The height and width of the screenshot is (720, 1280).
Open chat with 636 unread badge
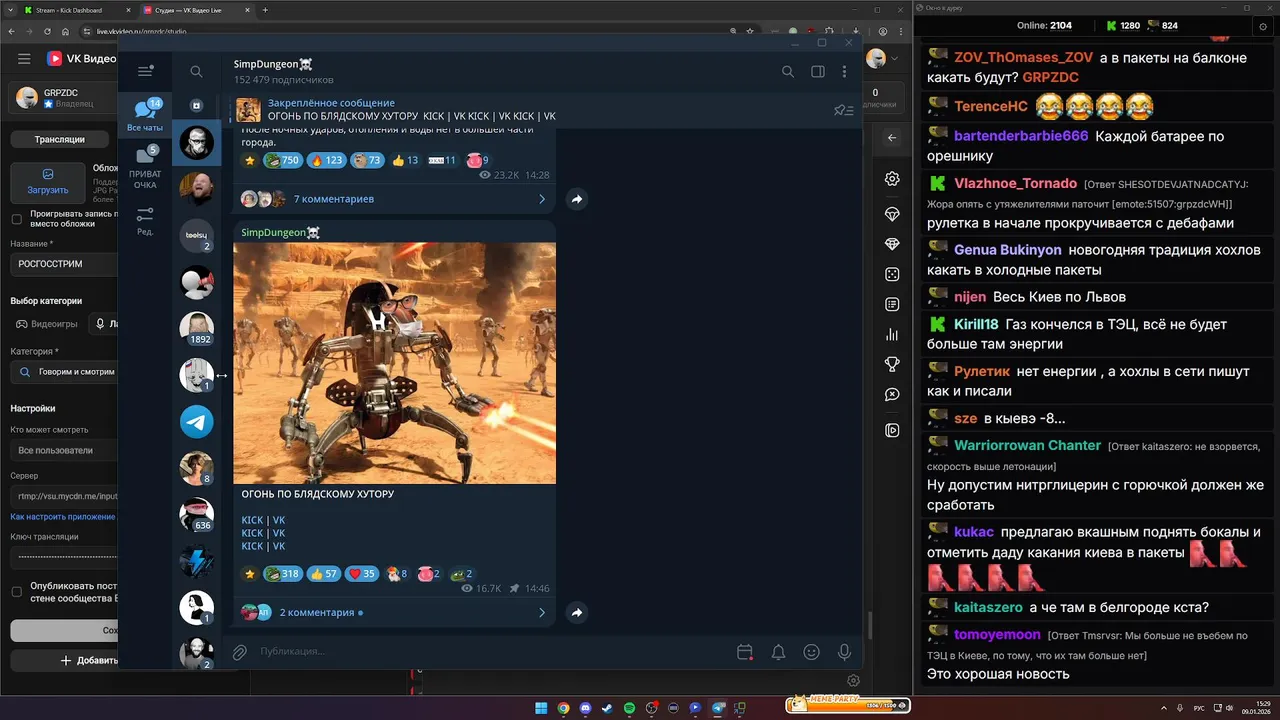197,515
